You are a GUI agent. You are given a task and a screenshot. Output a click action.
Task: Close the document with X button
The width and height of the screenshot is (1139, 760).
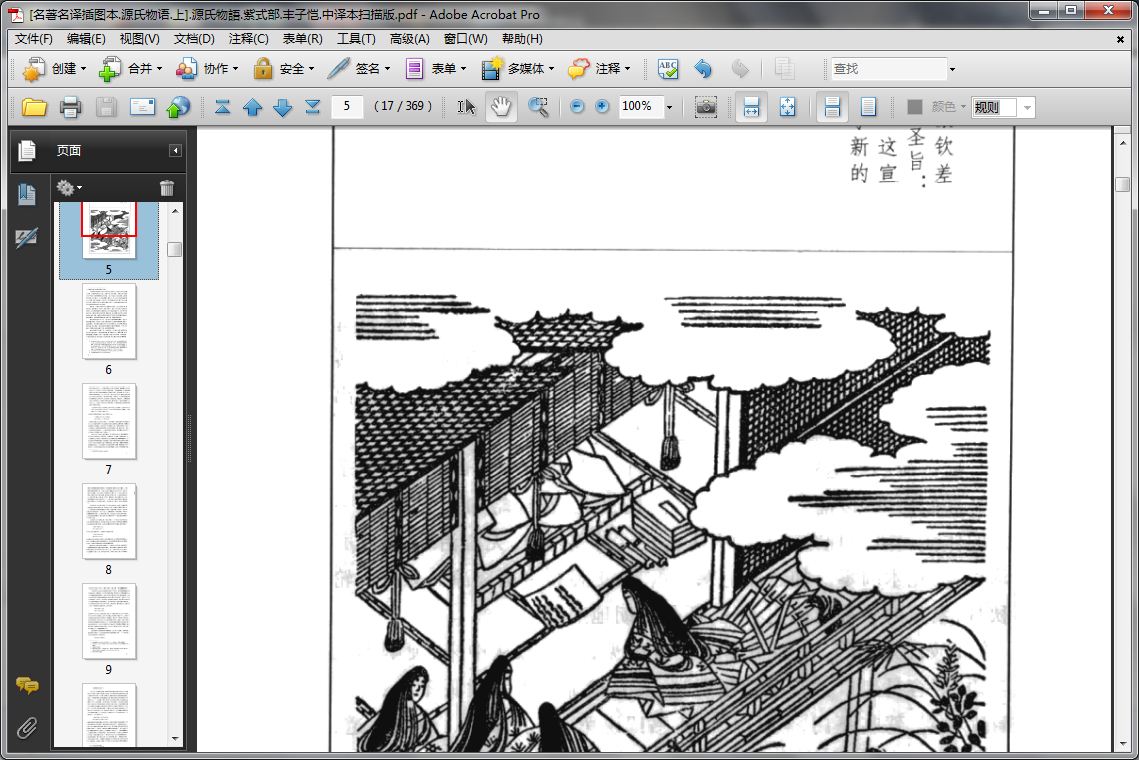click(1120, 40)
